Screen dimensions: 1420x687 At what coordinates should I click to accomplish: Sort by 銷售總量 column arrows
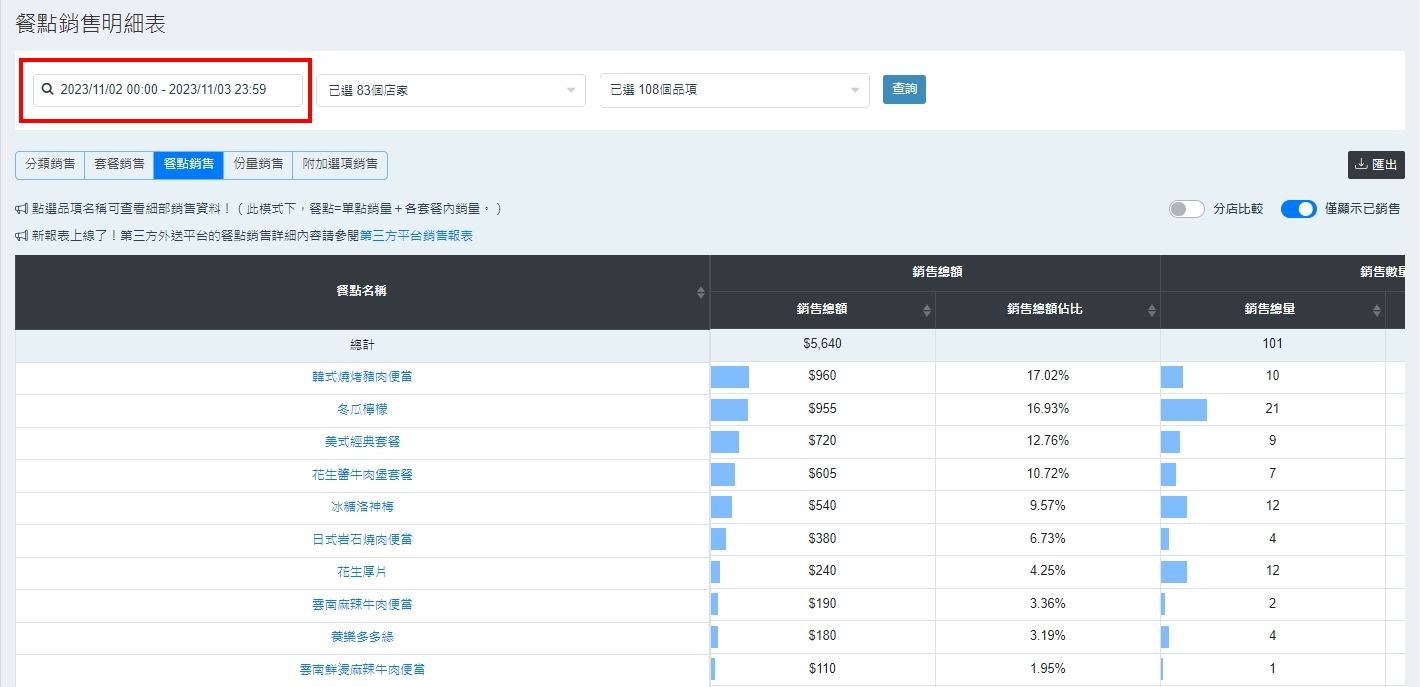tap(1376, 310)
